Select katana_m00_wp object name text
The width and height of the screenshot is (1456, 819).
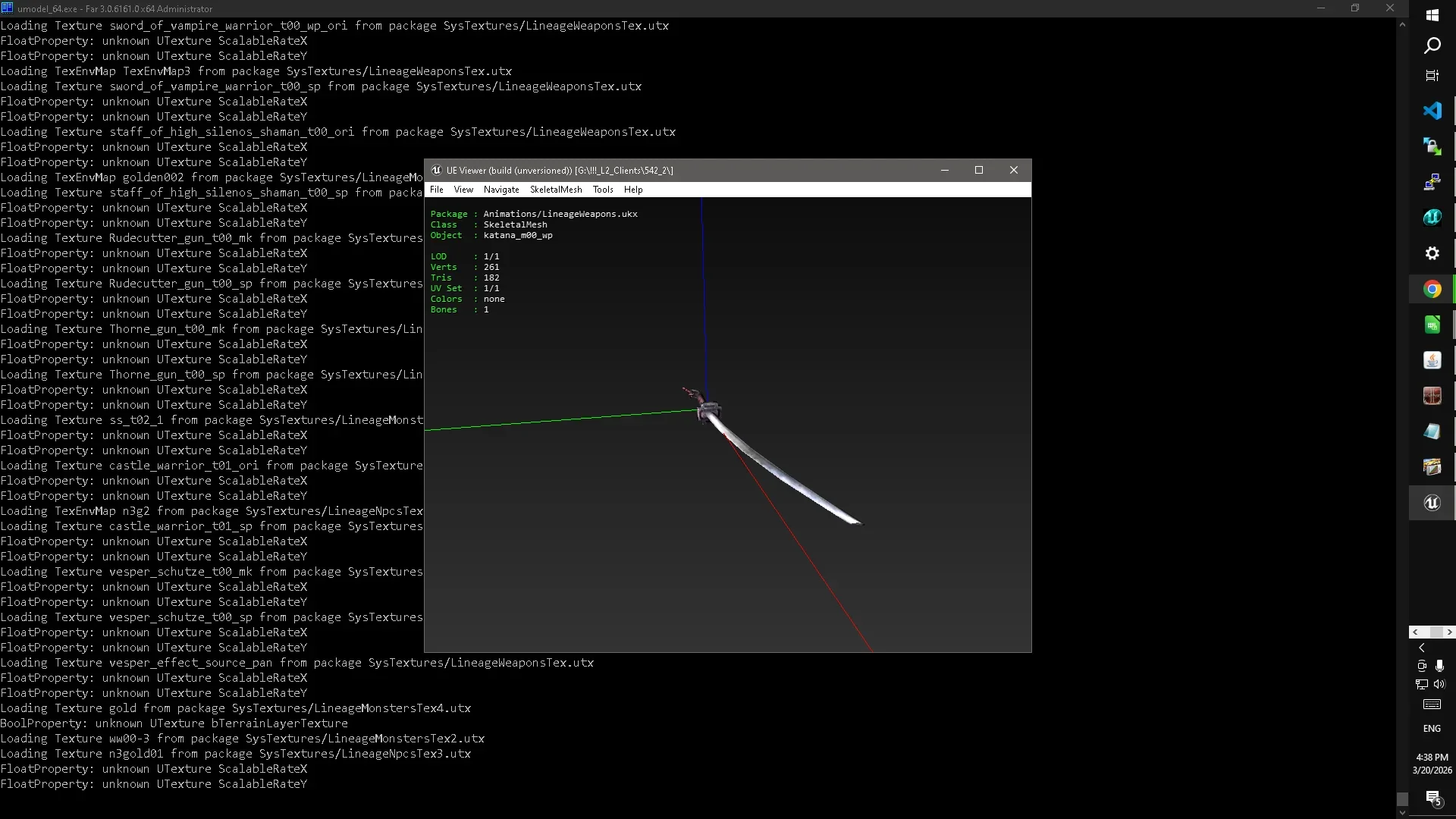click(x=518, y=235)
